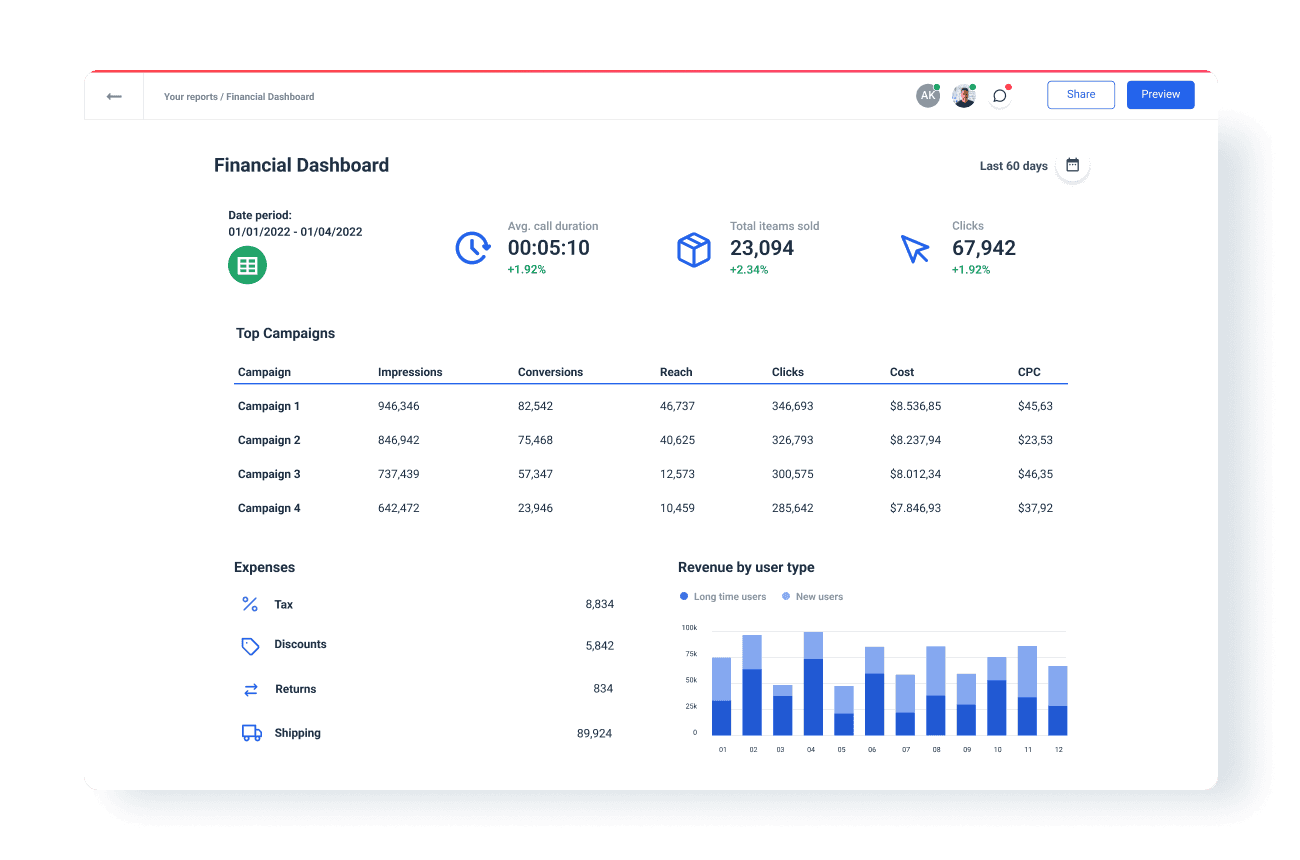The width and height of the screenshot is (1300, 860).
Task: Select the arrow cursor icon beside Clicks metric
Action: [x=915, y=249]
